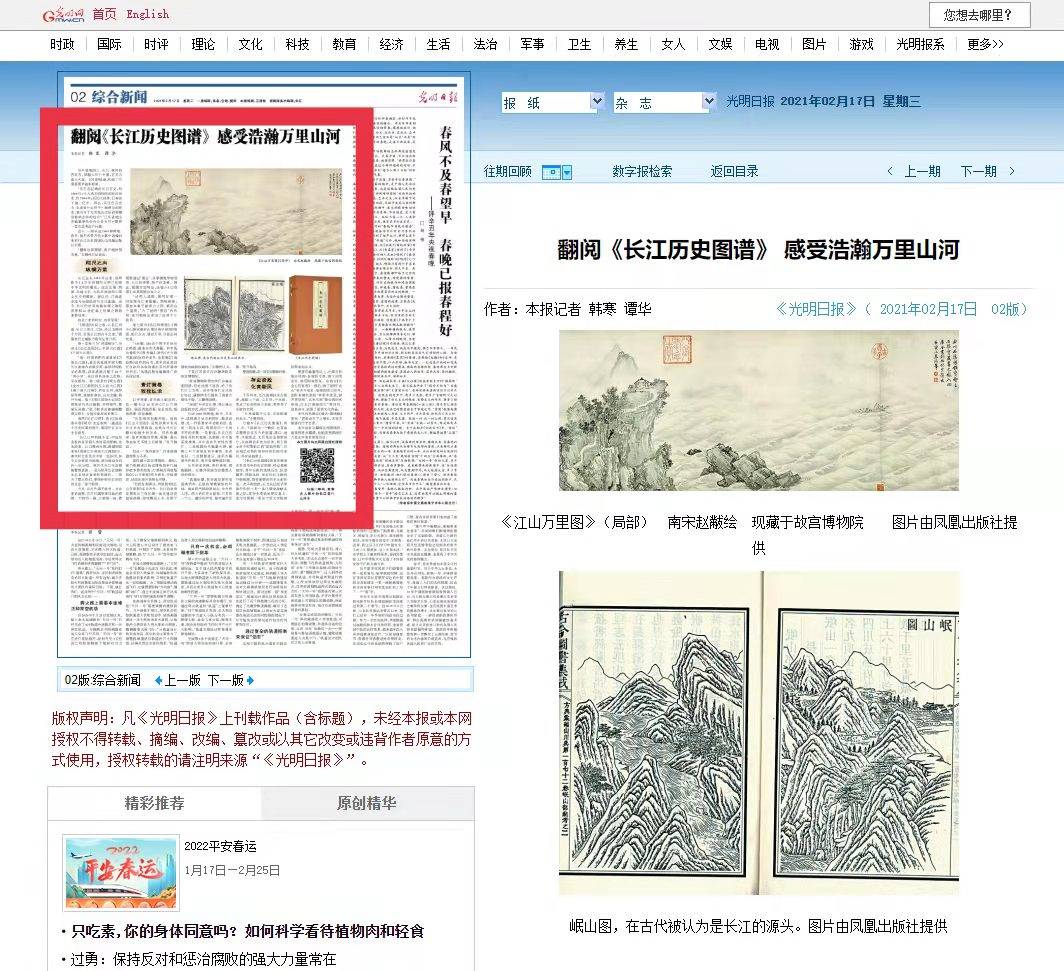
Task: Open the 报纸 dropdown selector
Action: (552, 102)
